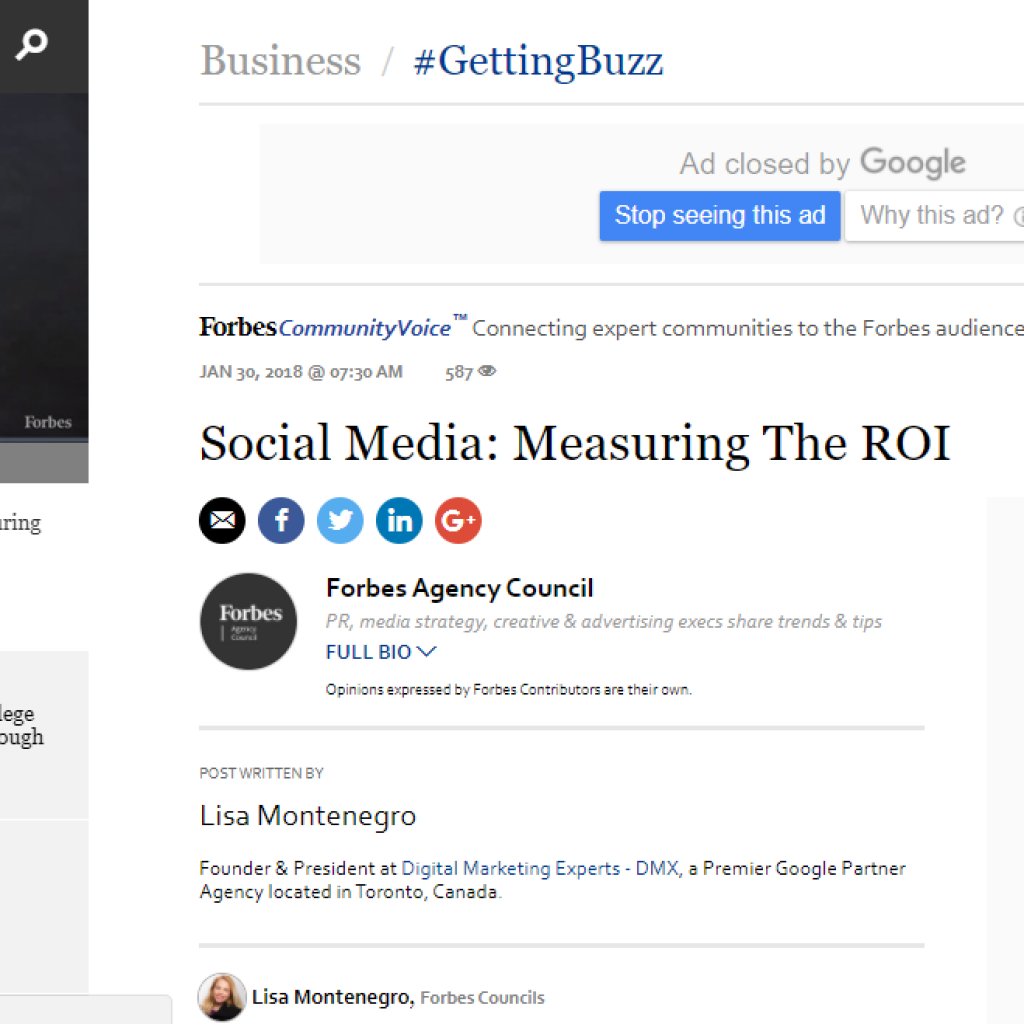Image resolution: width=1024 pixels, height=1024 pixels.
Task: Open search with the magnifying glass icon
Action: click(31, 44)
